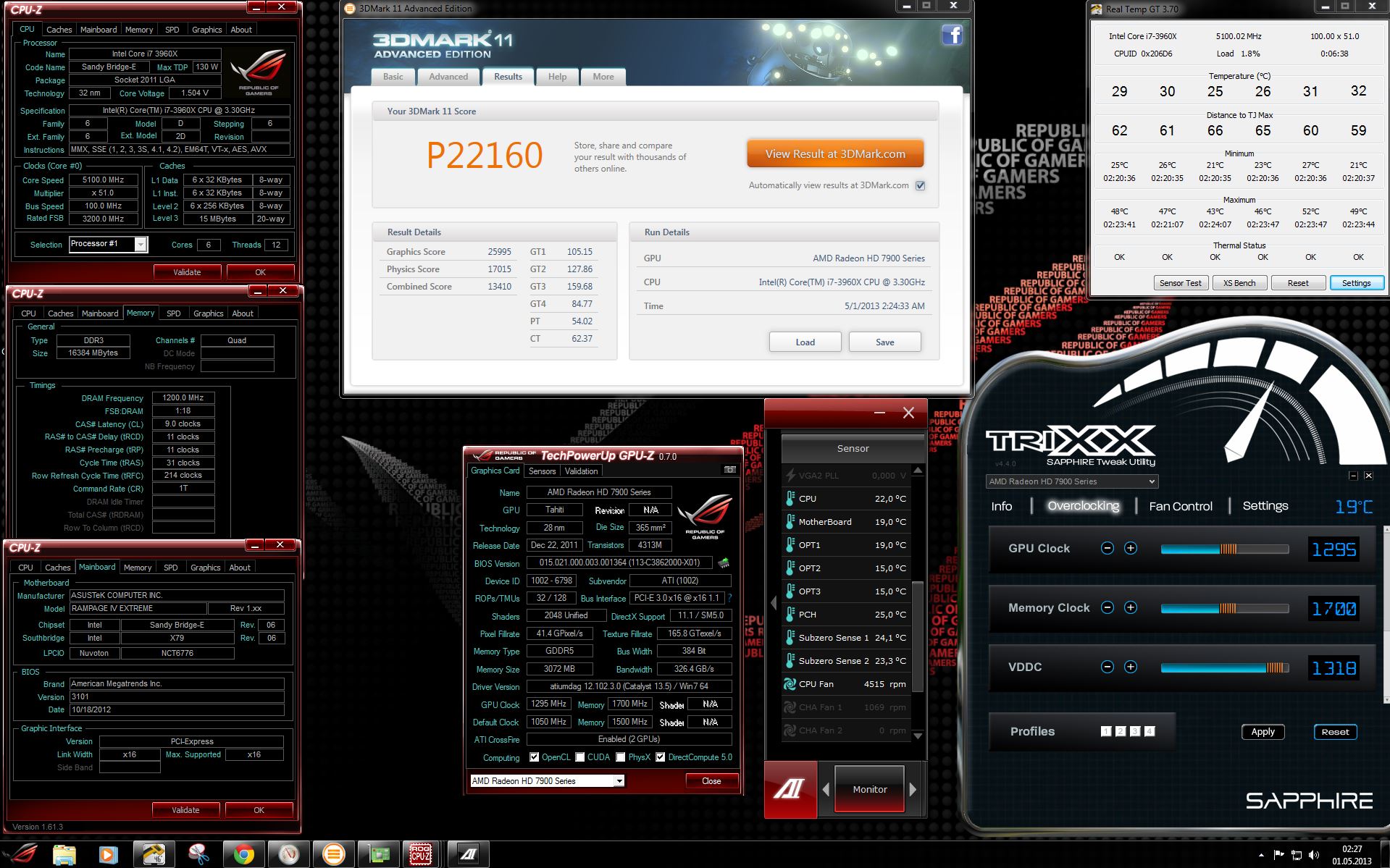Increase GPU Clock with the plus button
The height and width of the screenshot is (868, 1390).
[x=1130, y=548]
